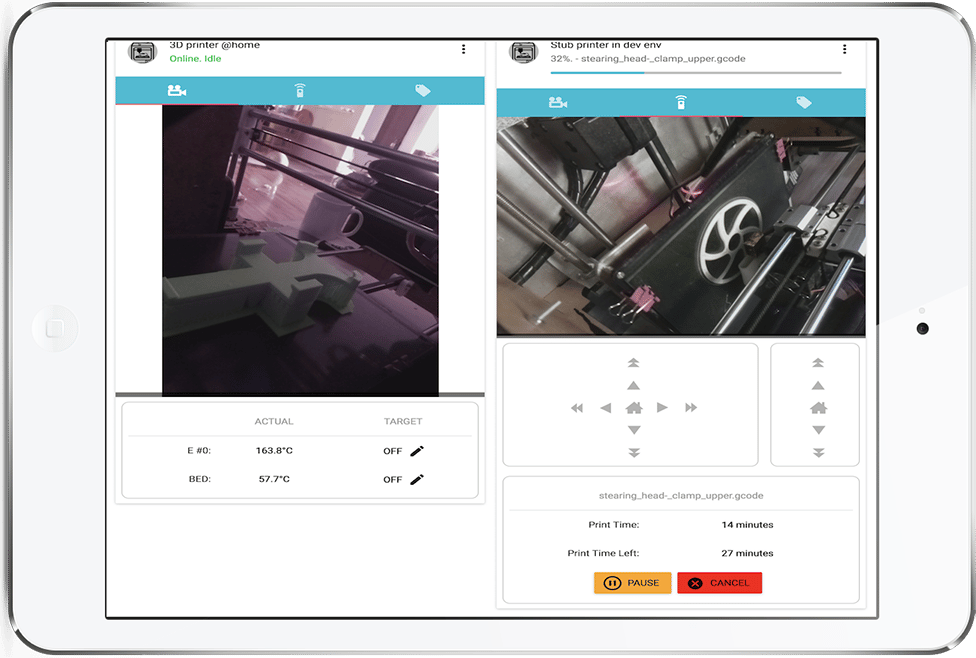This screenshot has width=976, height=658.
Task: Home the Z axis
Action: tap(819, 408)
